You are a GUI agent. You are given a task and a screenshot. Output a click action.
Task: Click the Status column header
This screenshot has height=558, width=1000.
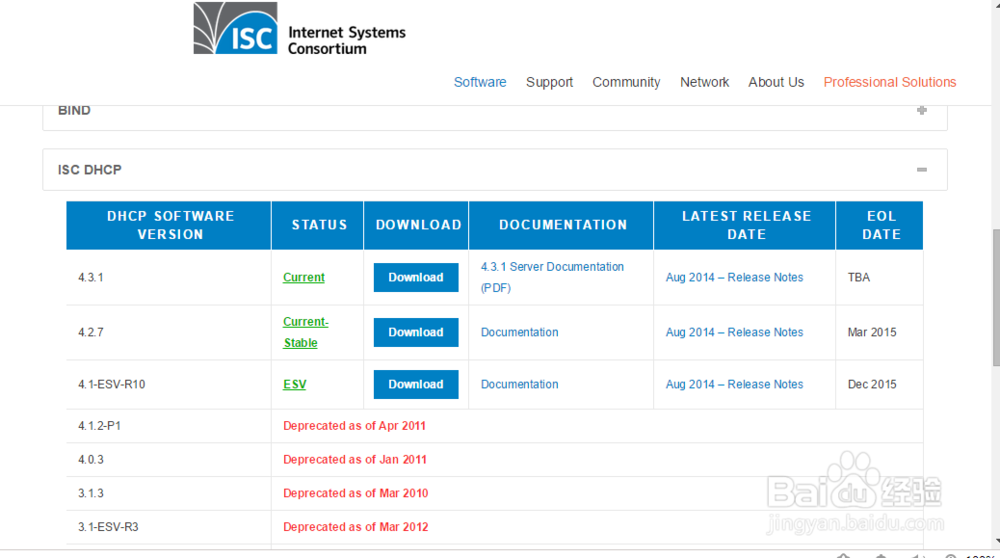pyautogui.click(x=318, y=225)
